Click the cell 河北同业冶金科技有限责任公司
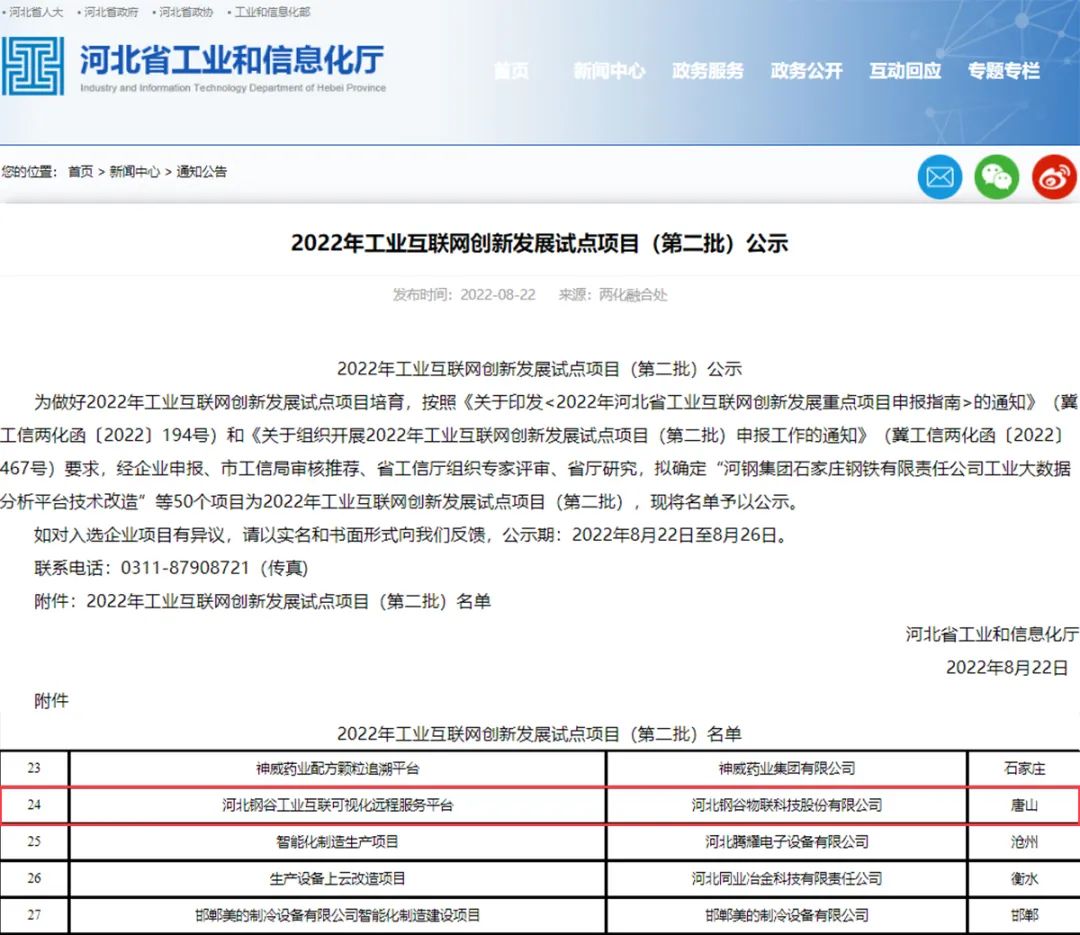Viewport: 1080px width, 935px height. click(x=787, y=879)
